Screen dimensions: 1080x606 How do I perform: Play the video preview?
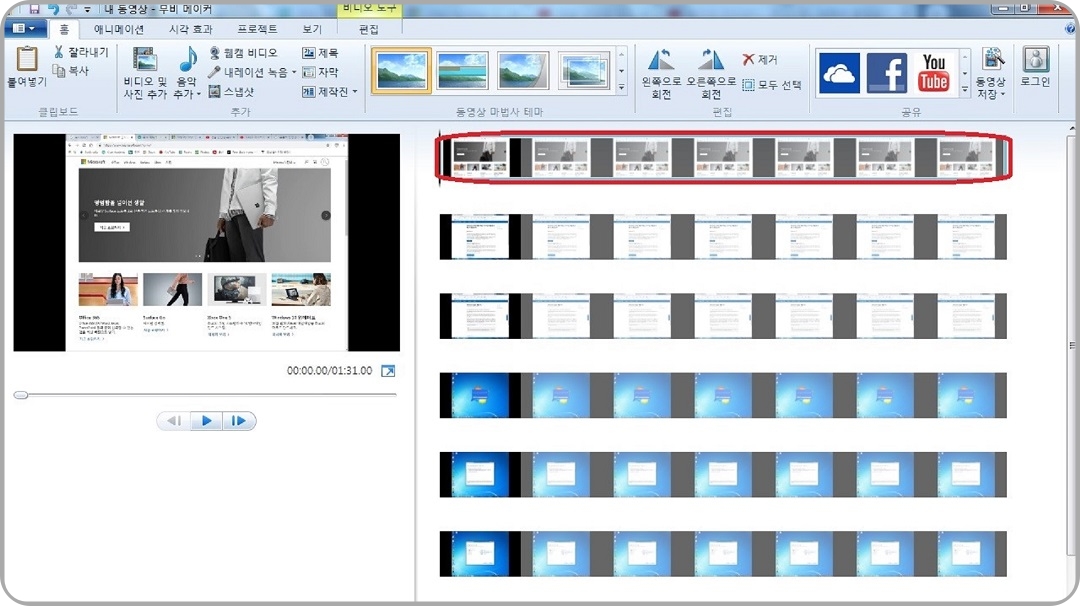point(207,421)
